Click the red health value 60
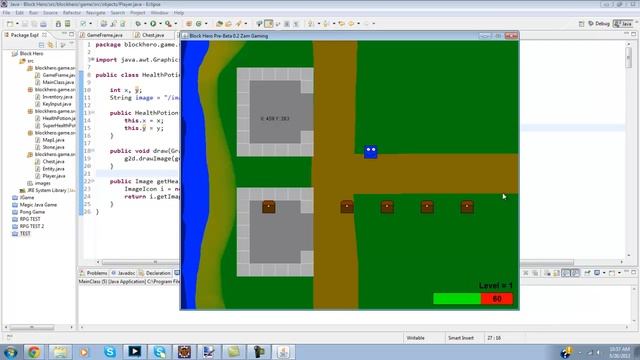This screenshot has height=360, width=640. [497, 299]
